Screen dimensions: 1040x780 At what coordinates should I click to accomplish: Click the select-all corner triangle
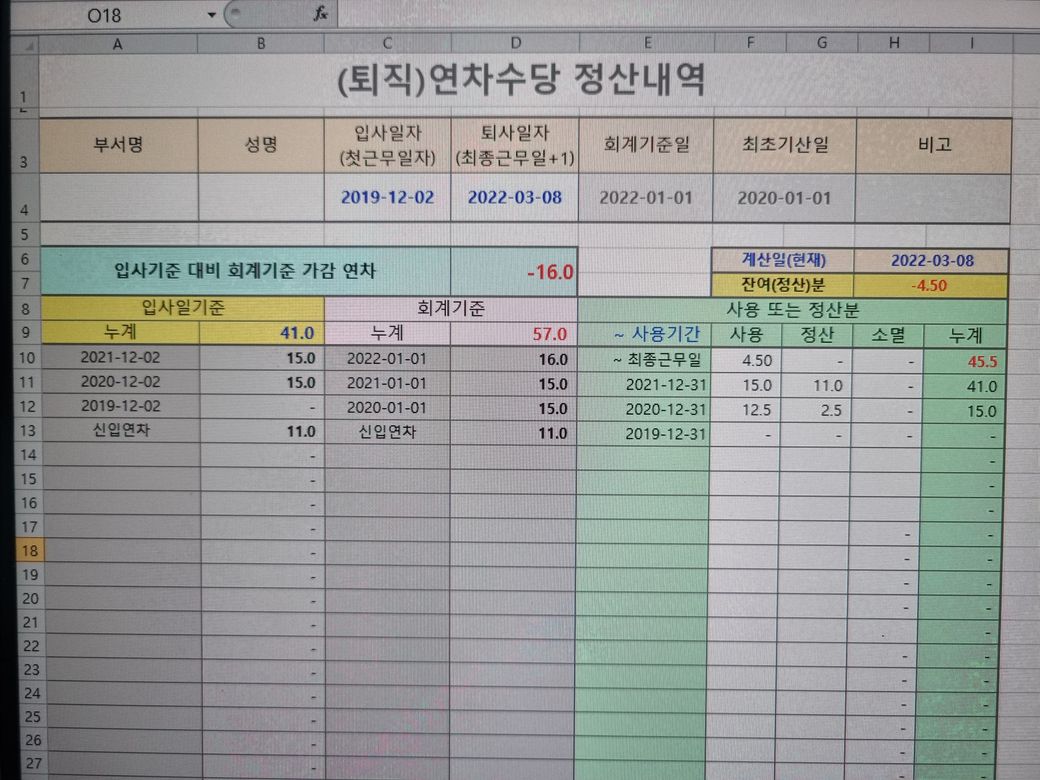click(26, 44)
